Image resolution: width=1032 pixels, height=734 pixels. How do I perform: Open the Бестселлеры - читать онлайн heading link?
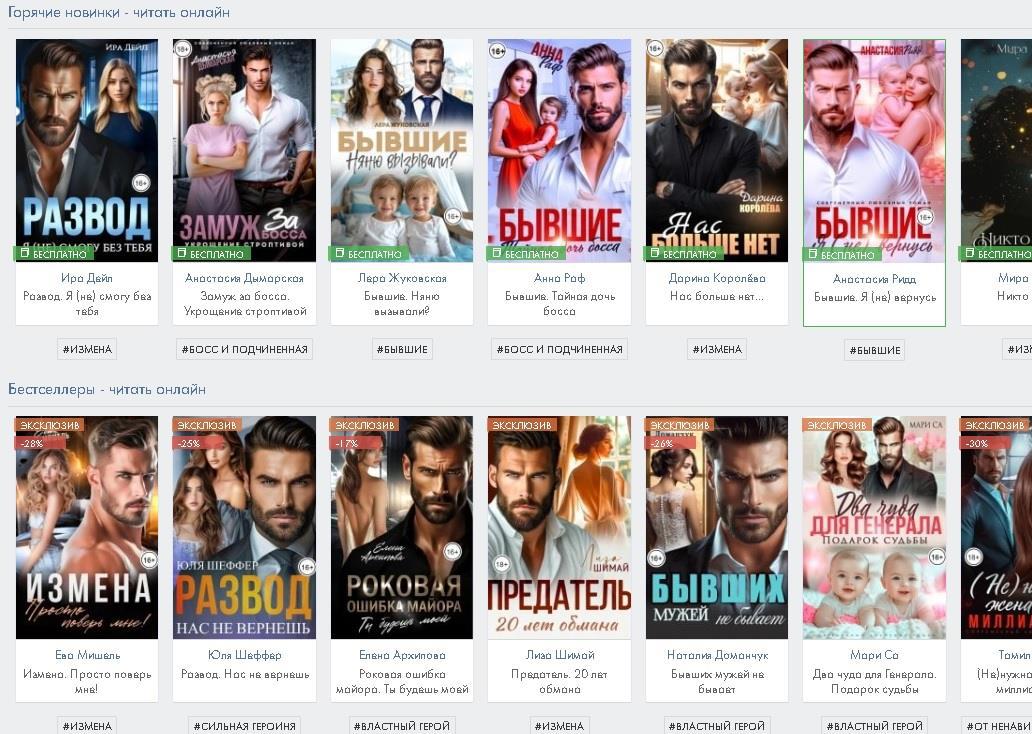pyautogui.click(x=107, y=389)
